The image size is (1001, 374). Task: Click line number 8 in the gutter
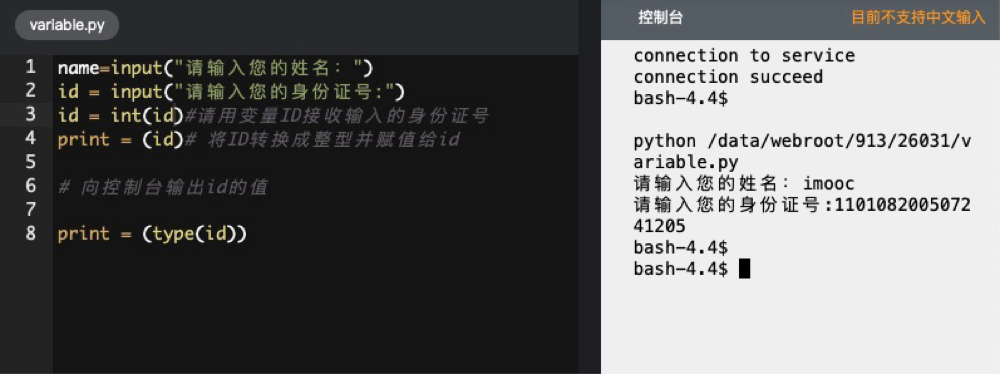(x=30, y=233)
